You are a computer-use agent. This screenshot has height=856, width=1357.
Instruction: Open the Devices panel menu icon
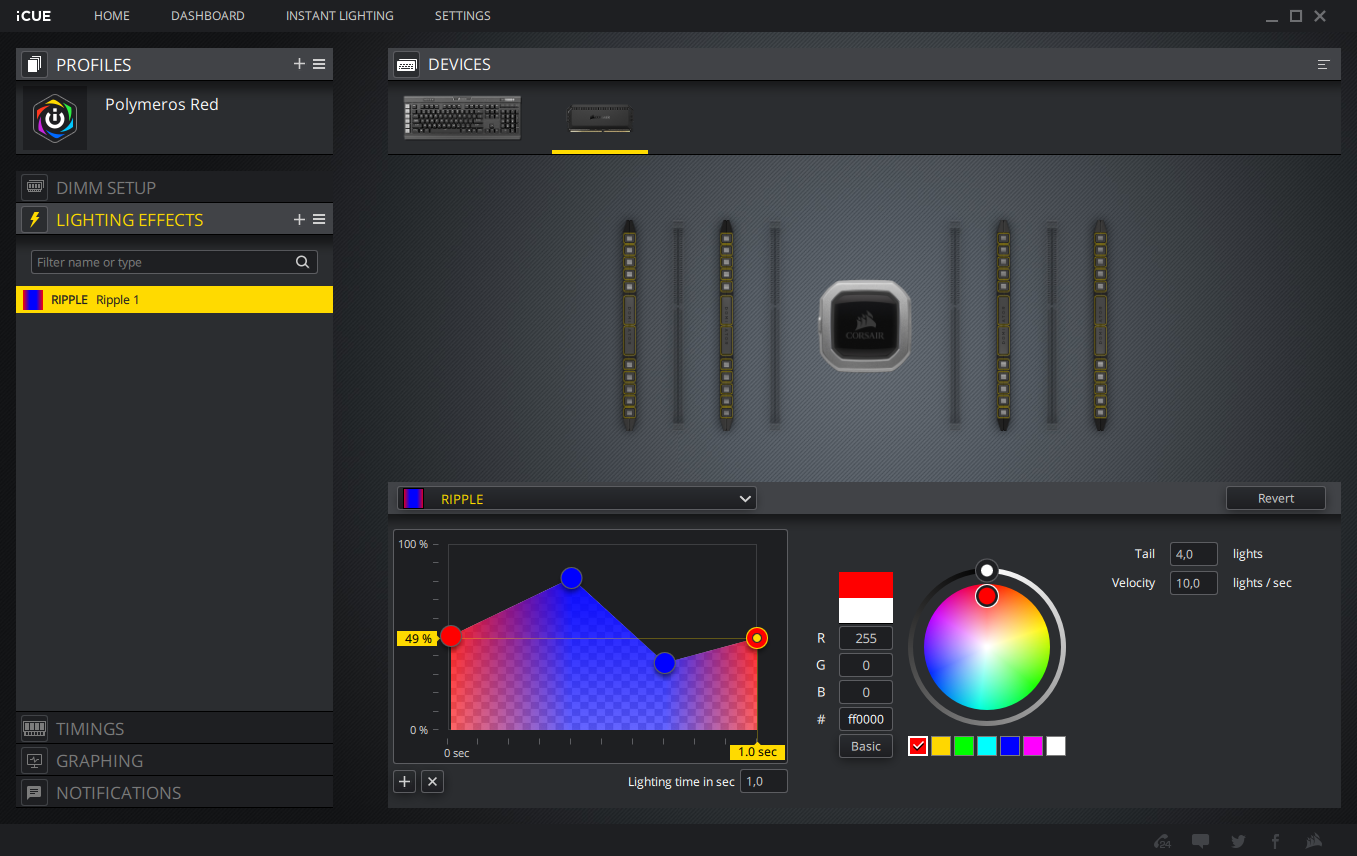1323,65
